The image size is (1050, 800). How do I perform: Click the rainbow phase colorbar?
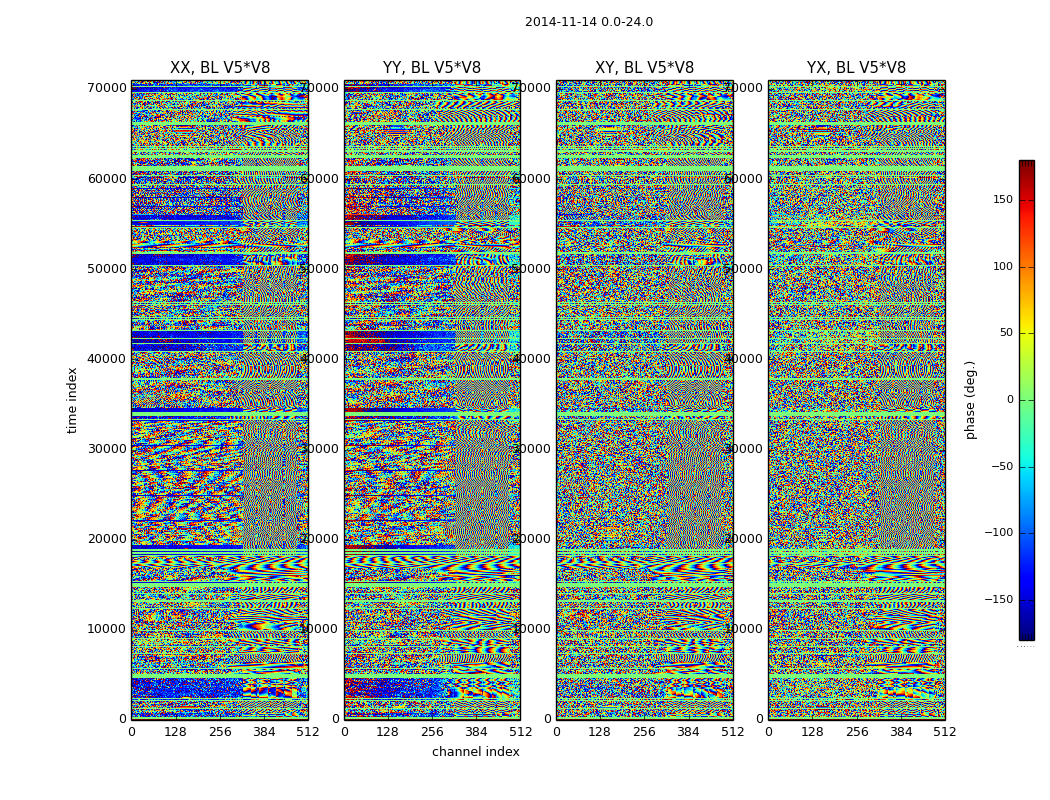[1026, 400]
